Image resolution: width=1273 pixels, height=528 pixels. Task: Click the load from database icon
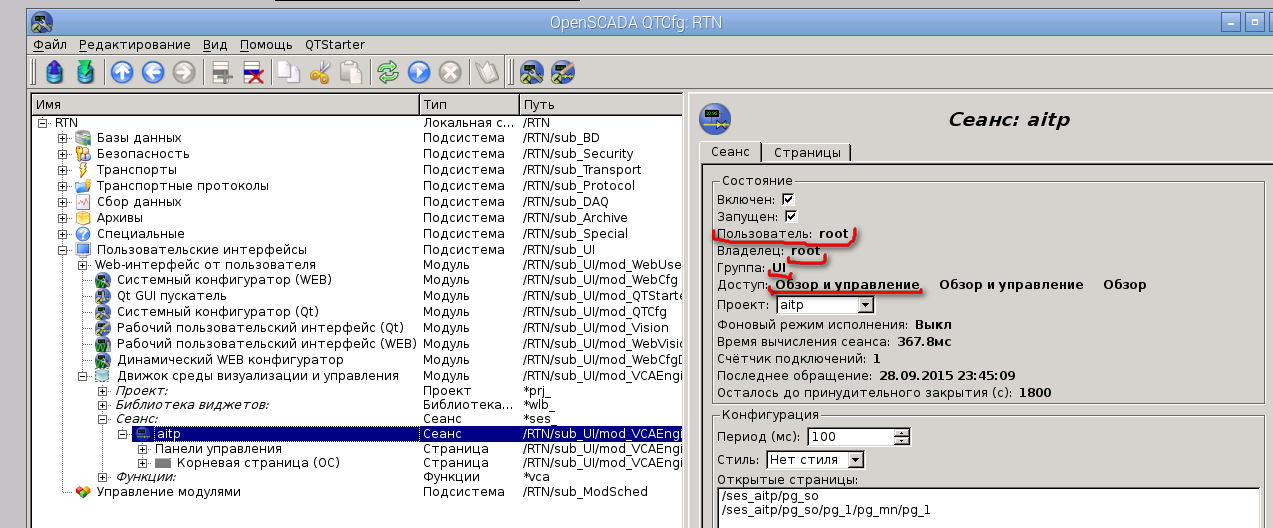click(55, 72)
